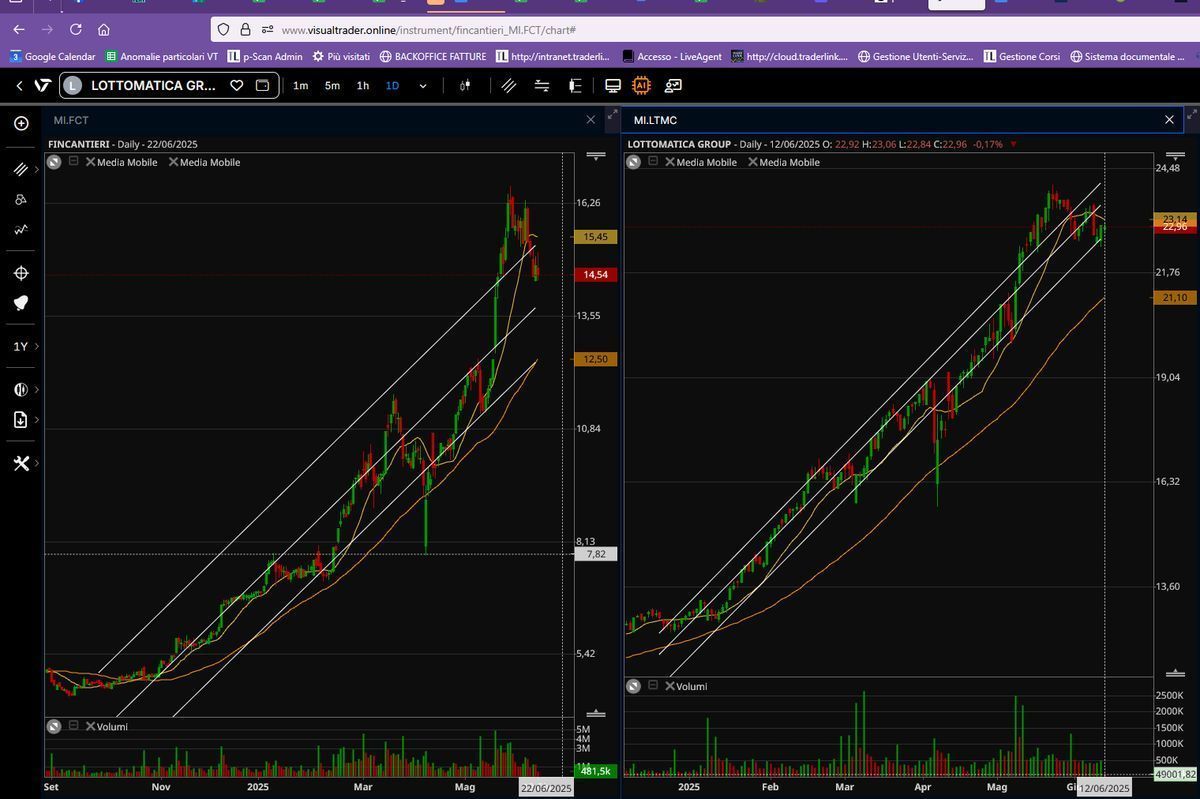
Task: Collapse indicator legend in Lottomatica chart
Action: point(653,161)
